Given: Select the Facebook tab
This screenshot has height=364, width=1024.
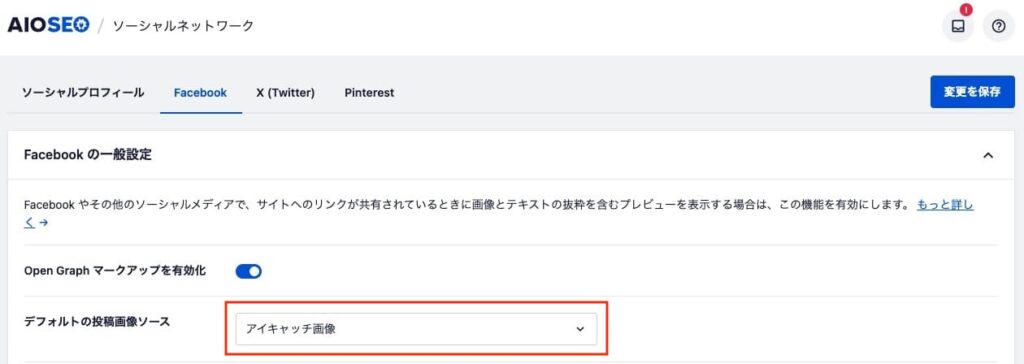Looking at the screenshot, I should (x=200, y=93).
